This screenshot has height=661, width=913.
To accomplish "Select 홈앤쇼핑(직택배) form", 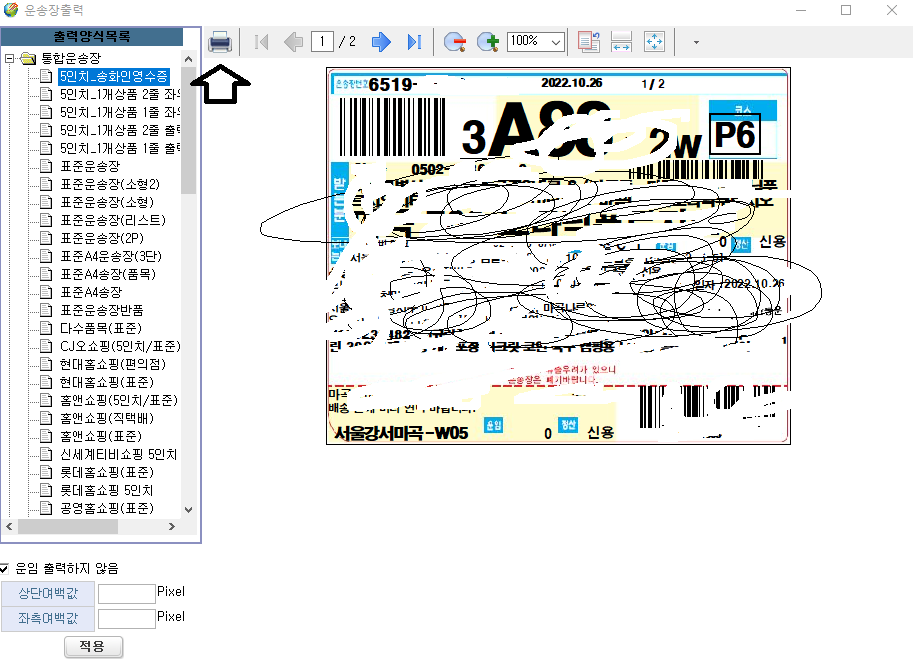I will (107, 418).
